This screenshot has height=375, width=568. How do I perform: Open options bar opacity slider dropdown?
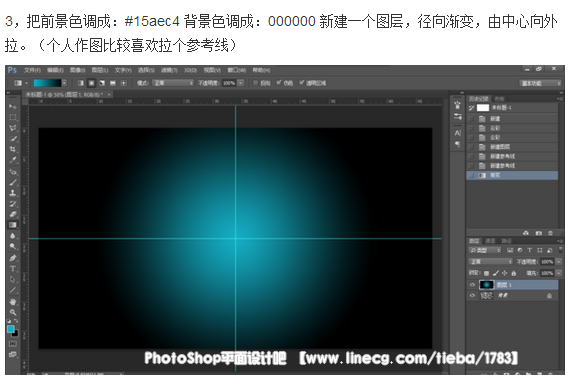(x=241, y=83)
